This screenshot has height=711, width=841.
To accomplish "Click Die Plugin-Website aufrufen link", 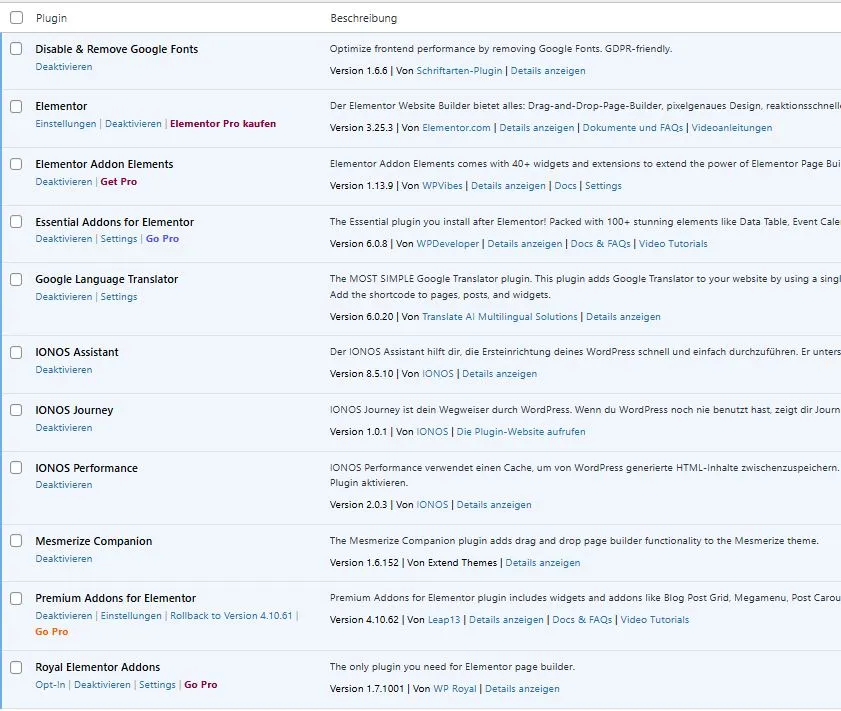I will pos(521,432).
